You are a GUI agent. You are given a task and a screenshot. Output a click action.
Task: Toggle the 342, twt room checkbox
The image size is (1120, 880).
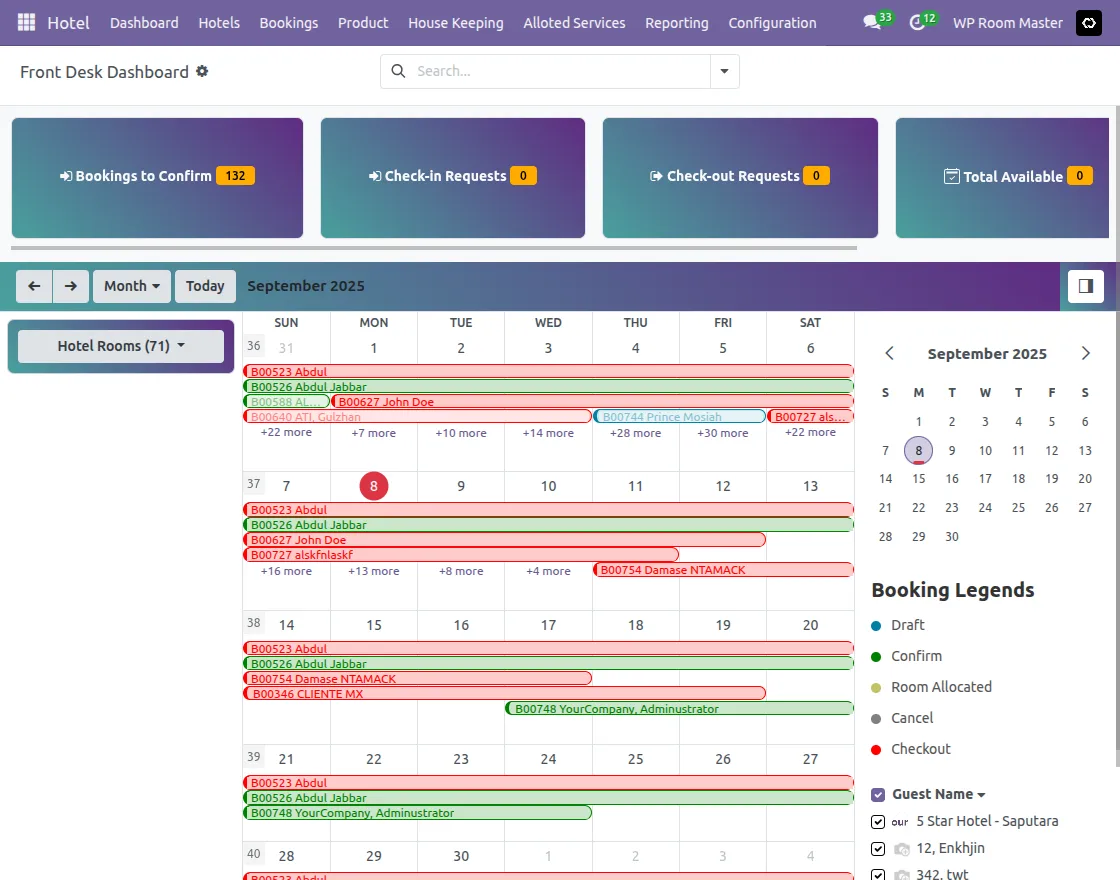click(x=877, y=873)
